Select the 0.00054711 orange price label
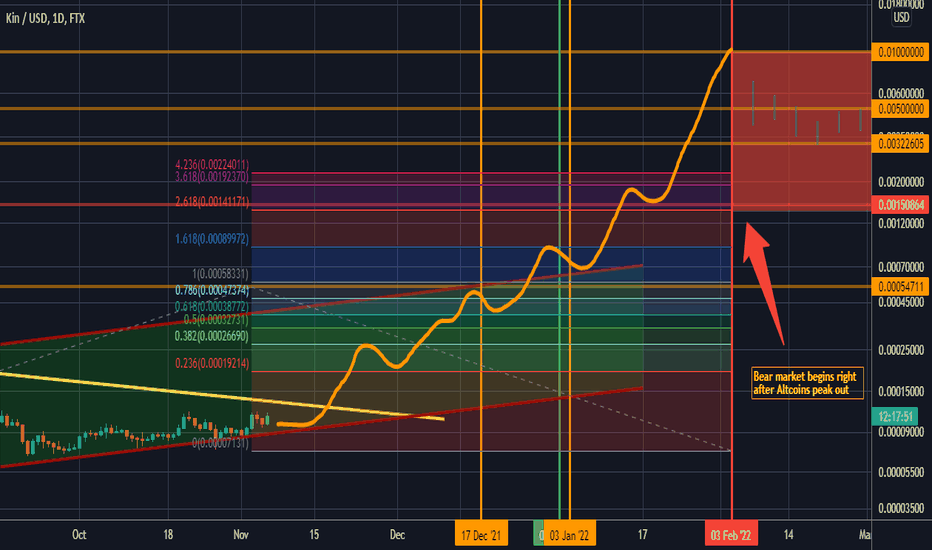The image size is (932, 550). pyautogui.click(x=900, y=287)
